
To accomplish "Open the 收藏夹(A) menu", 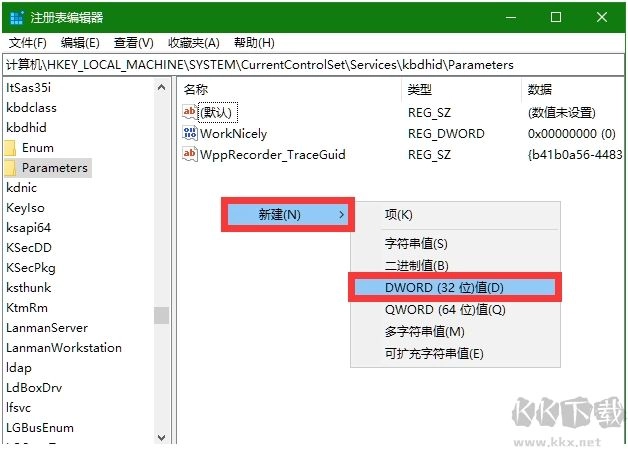I will 193,43.
